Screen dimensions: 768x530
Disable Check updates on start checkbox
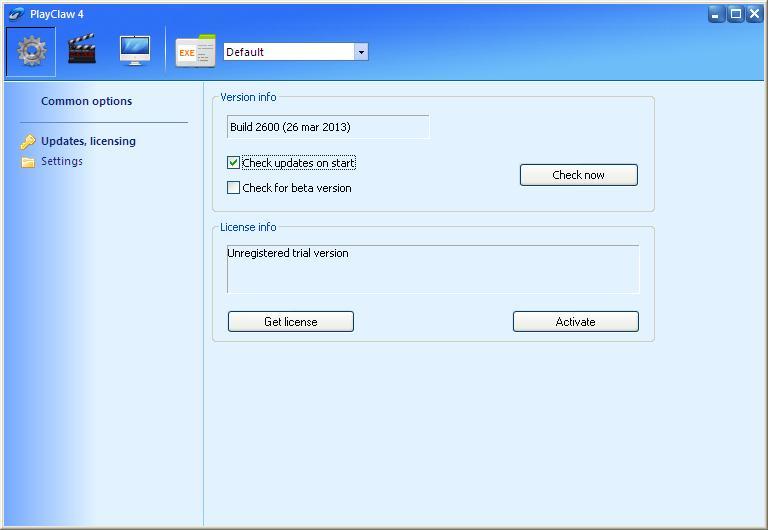[x=233, y=163]
